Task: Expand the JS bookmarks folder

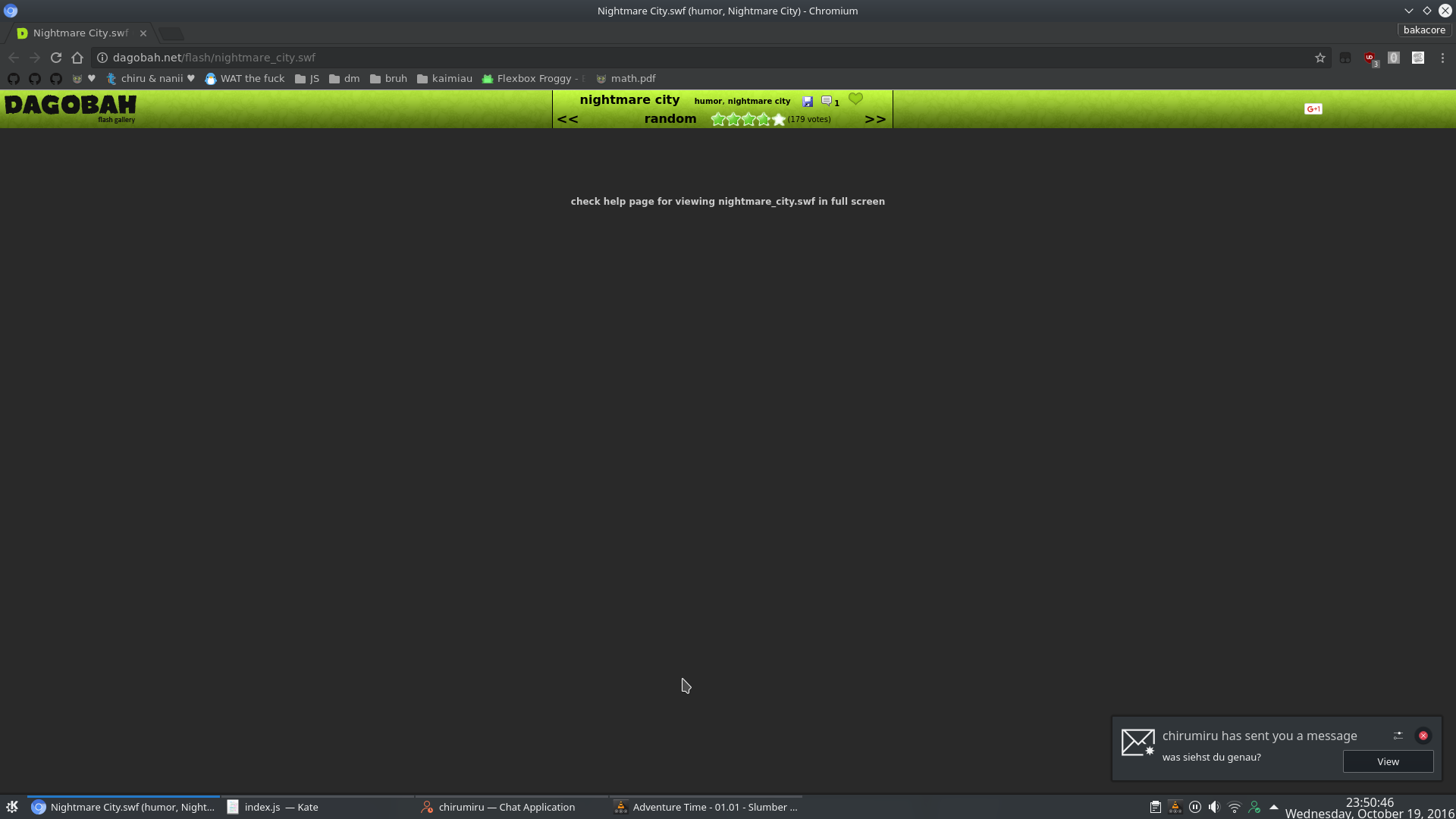Action: coord(307,79)
